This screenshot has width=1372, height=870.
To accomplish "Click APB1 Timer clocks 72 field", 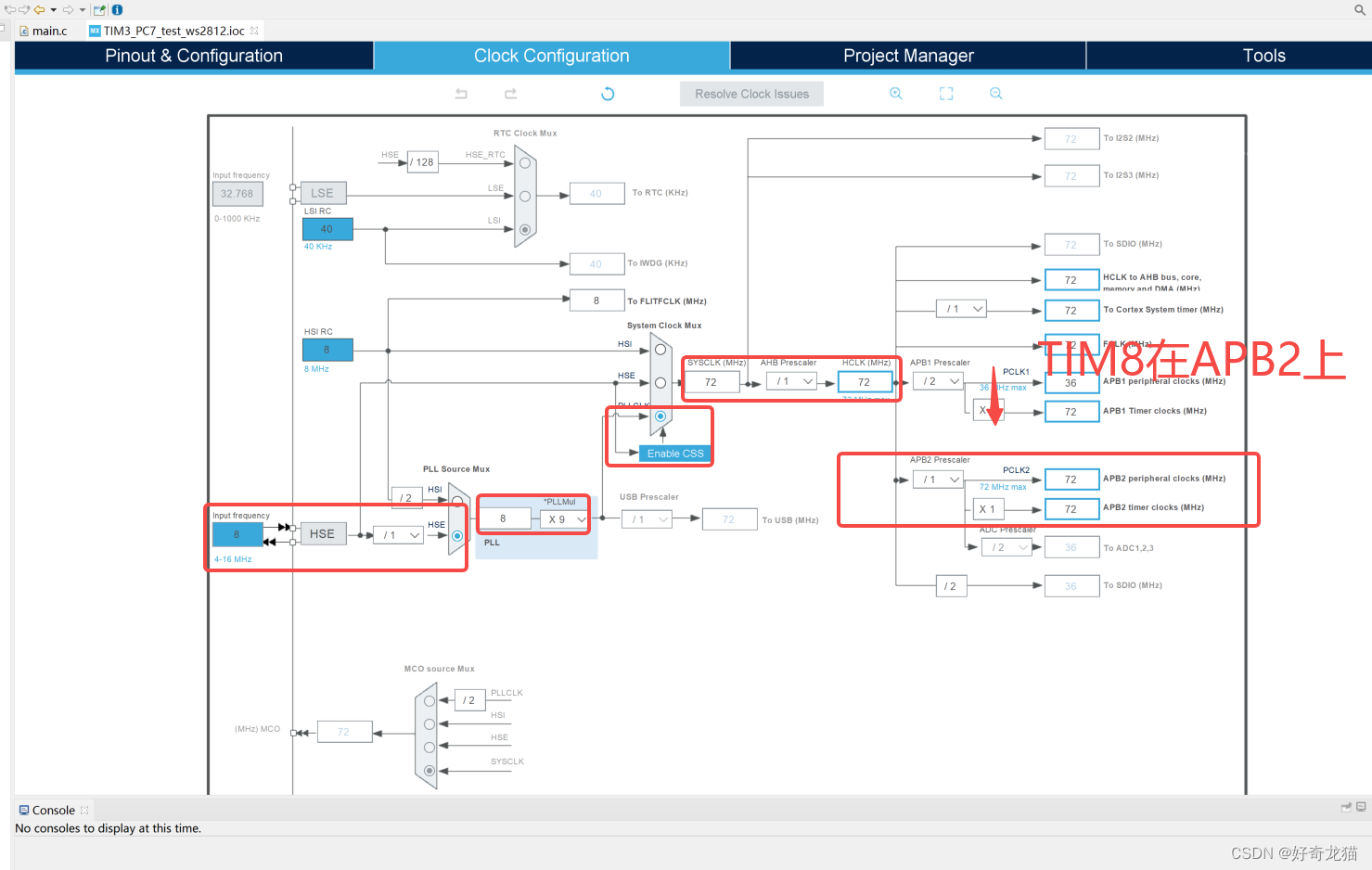I will point(1071,412).
